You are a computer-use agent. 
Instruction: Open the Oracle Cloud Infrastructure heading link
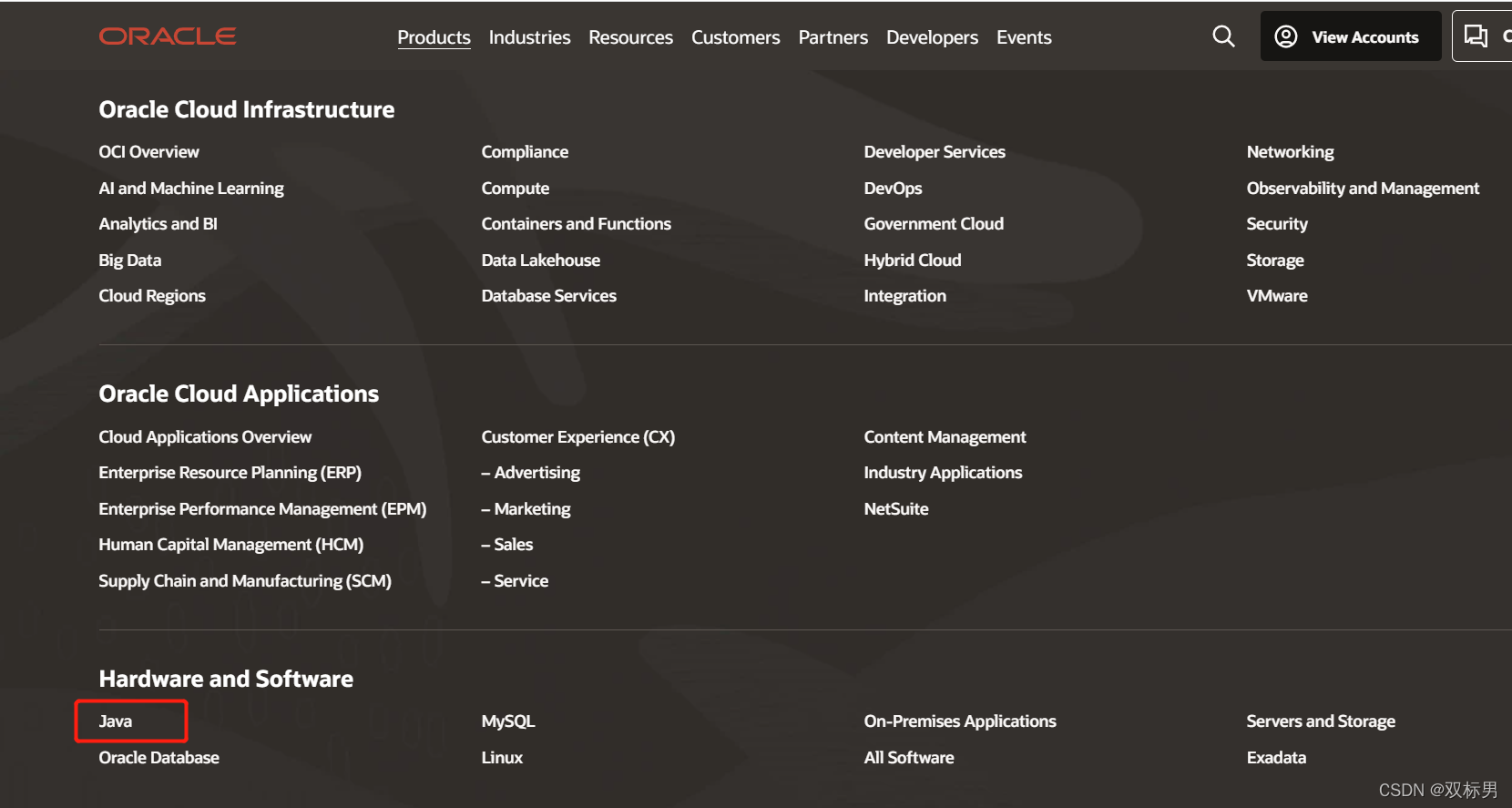coord(247,109)
